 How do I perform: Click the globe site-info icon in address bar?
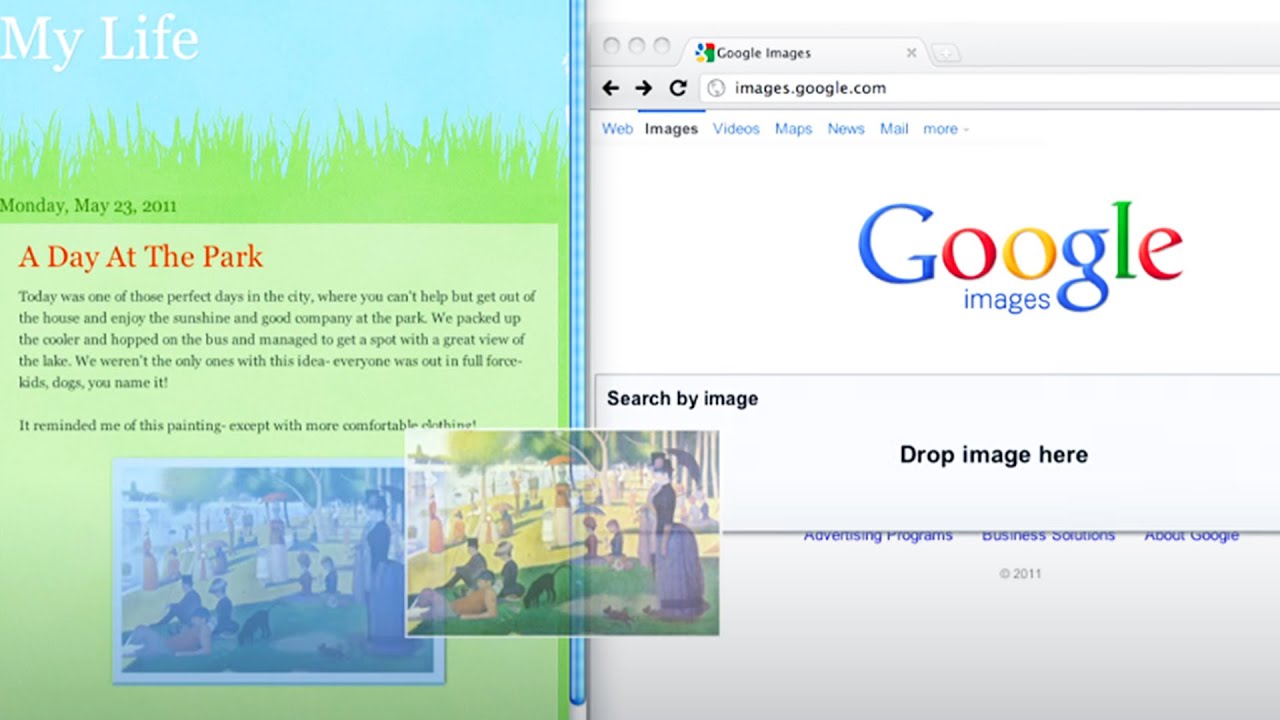tap(716, 88)
